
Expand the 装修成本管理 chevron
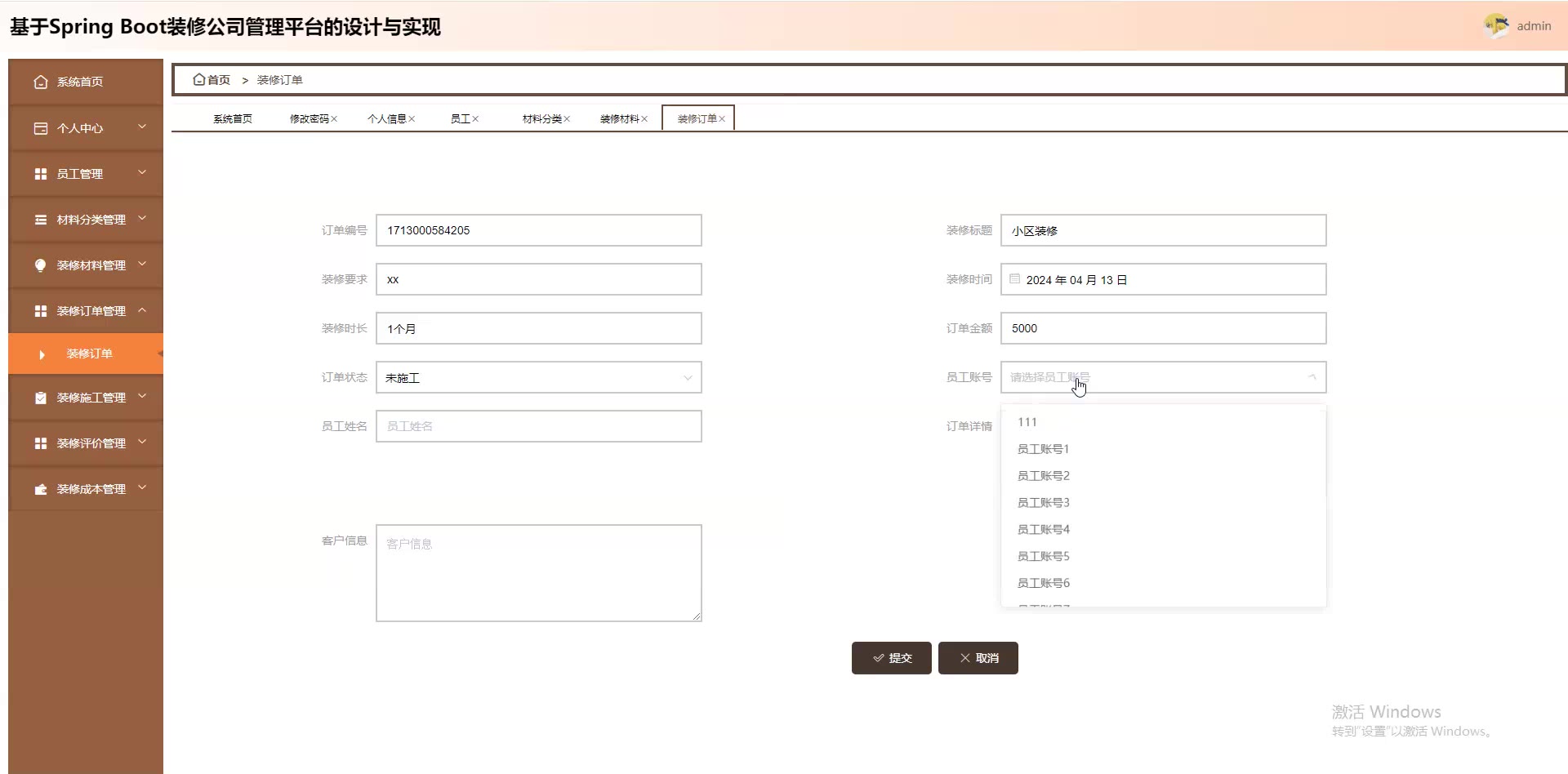(142, 487)
